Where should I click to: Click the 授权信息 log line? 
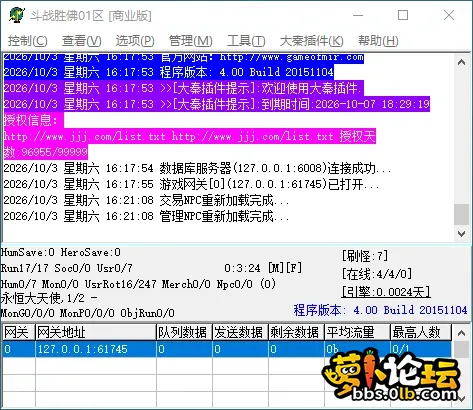33,120
